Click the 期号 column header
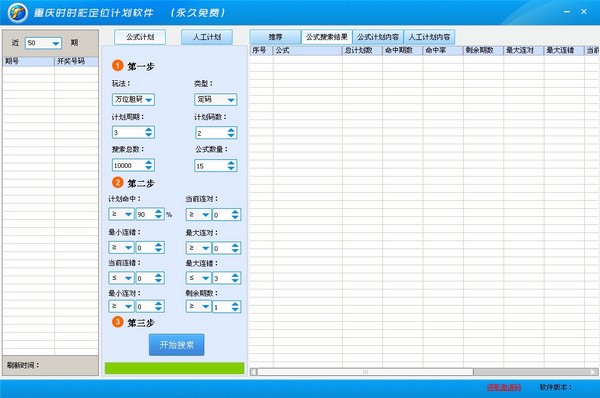The width and height of the screenshot is (600, 398). click(28, 61)
